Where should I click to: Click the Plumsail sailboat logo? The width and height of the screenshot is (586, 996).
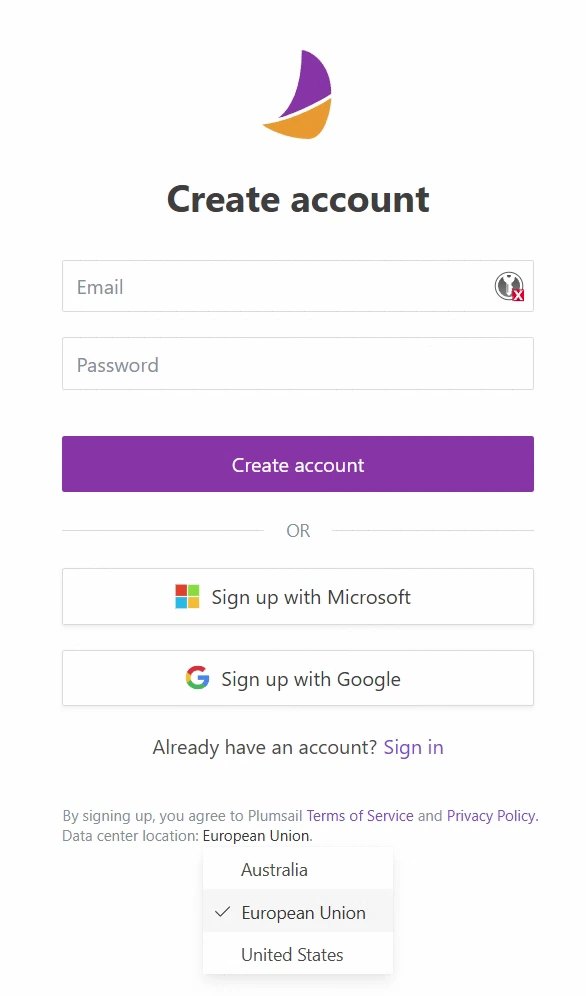(x=298, y=94)
